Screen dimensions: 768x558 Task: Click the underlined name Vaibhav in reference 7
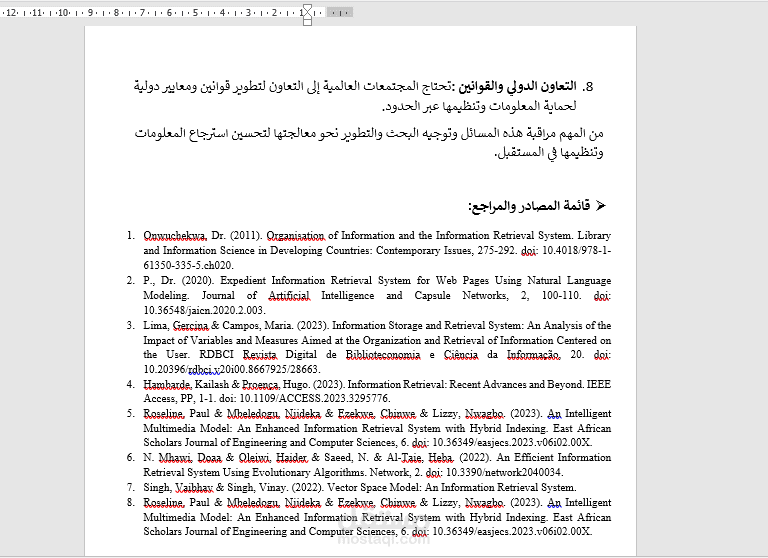point(194,488)
